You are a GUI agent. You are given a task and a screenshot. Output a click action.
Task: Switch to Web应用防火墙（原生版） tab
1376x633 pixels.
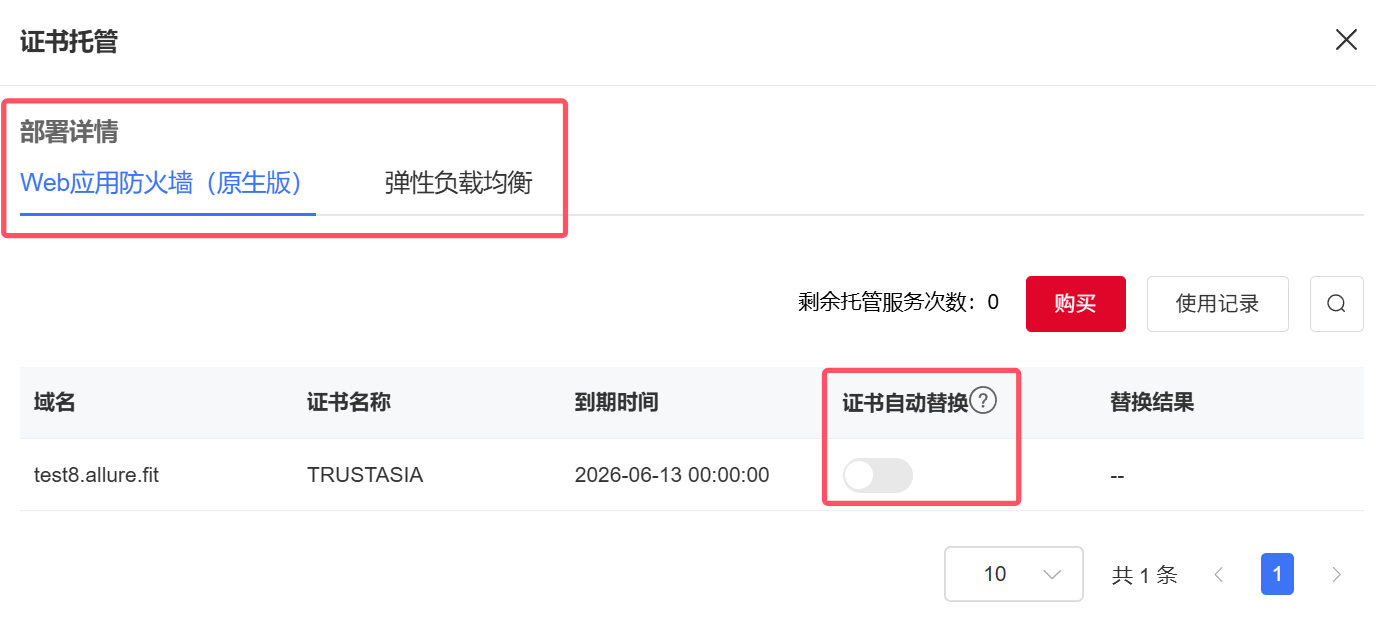click(161, 183)
